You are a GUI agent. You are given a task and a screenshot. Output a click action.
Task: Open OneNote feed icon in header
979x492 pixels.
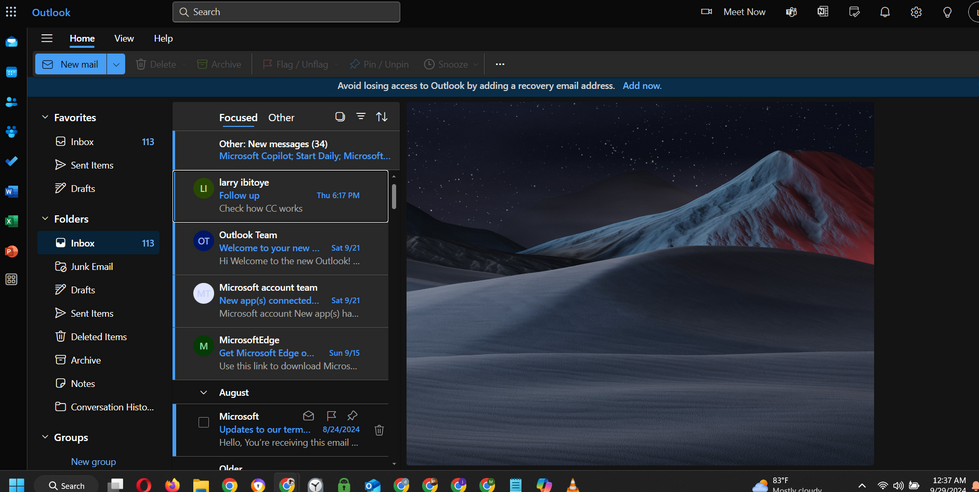[x=823, y=12]
